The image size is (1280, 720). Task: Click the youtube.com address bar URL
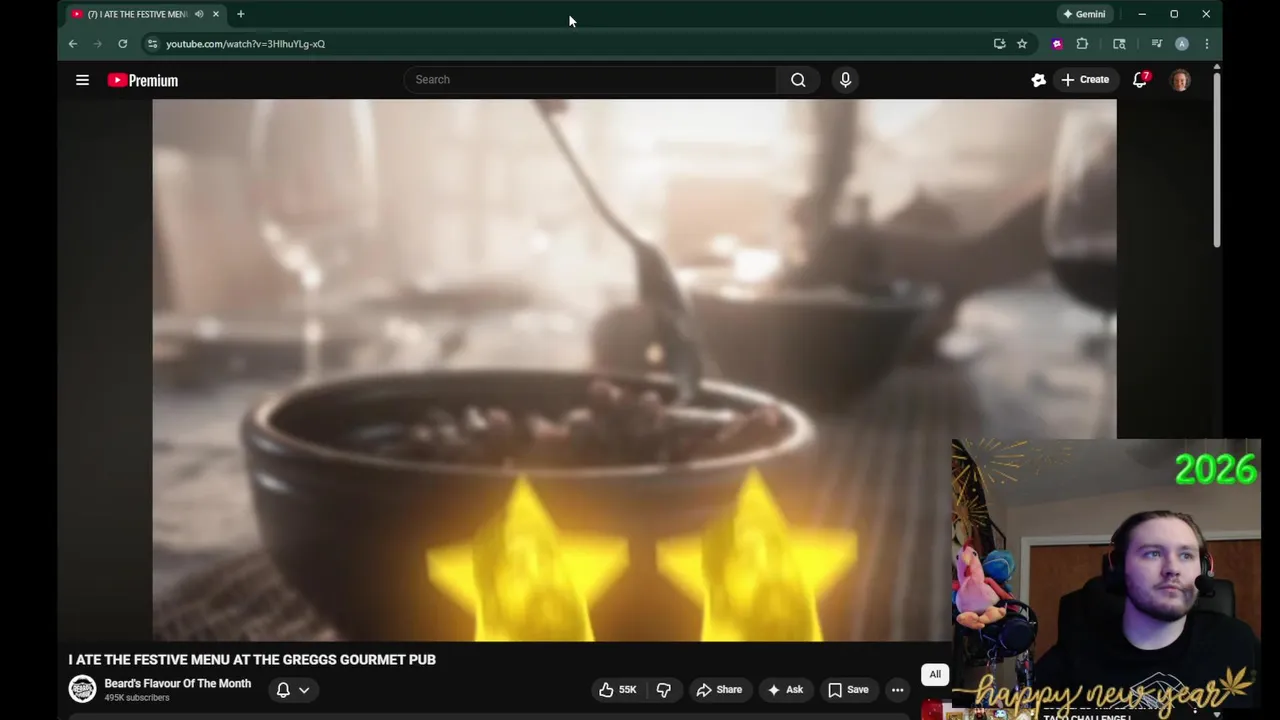click(x=245, y=44)
